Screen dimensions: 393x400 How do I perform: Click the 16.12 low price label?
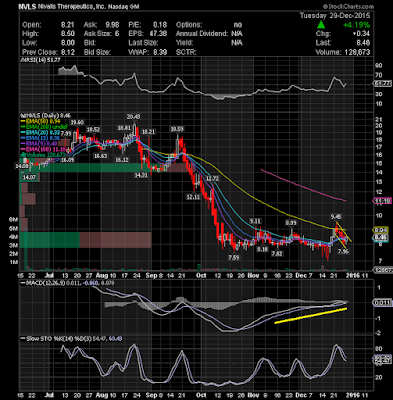pyautogui.click(x=121, y=160)
